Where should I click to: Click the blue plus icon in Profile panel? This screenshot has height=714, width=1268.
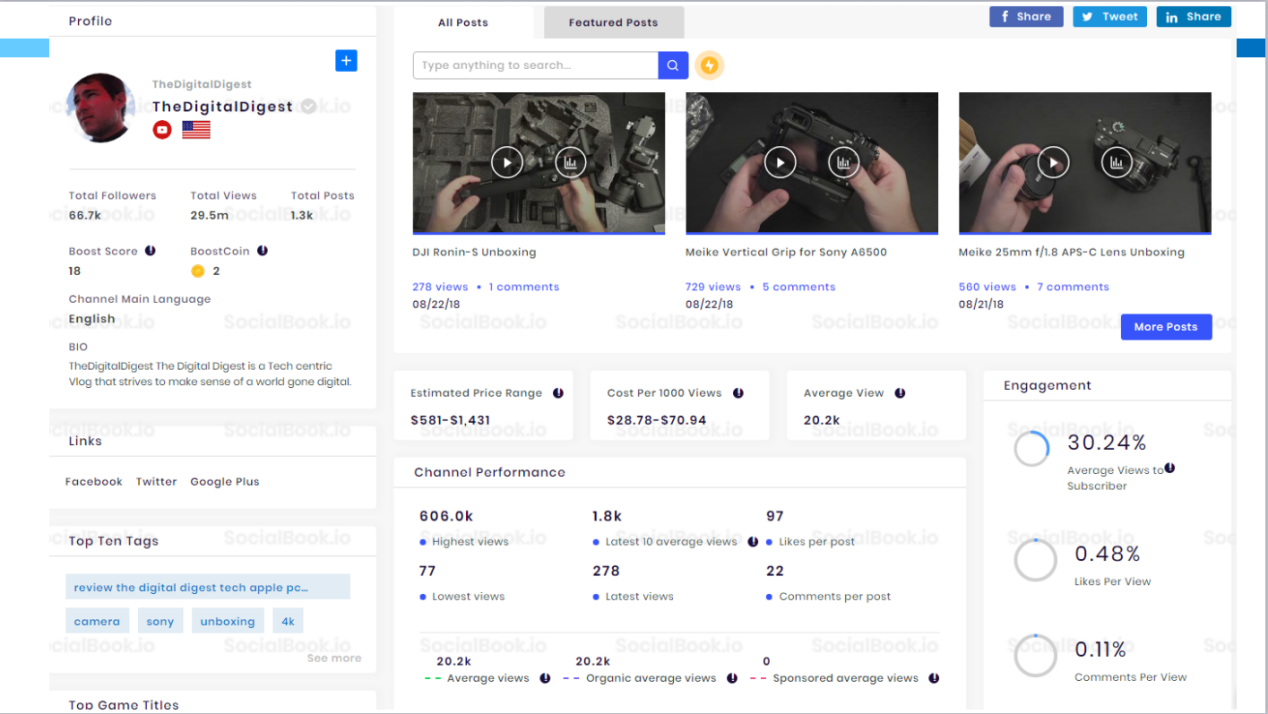pos(346,61)
